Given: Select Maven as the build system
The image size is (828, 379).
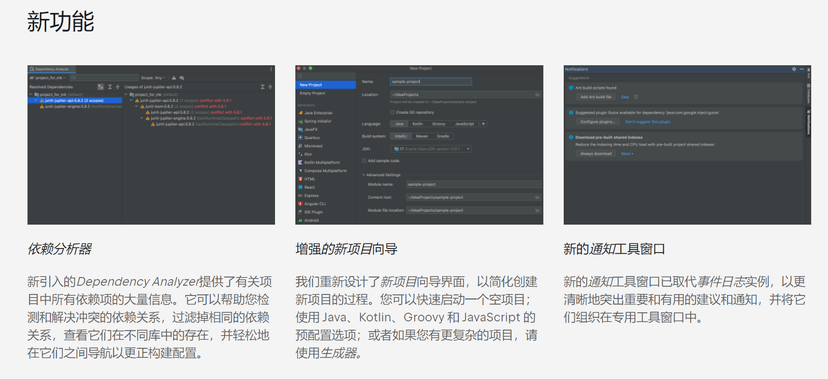Looking at the screenshot, I should click(x=421, y=136).
